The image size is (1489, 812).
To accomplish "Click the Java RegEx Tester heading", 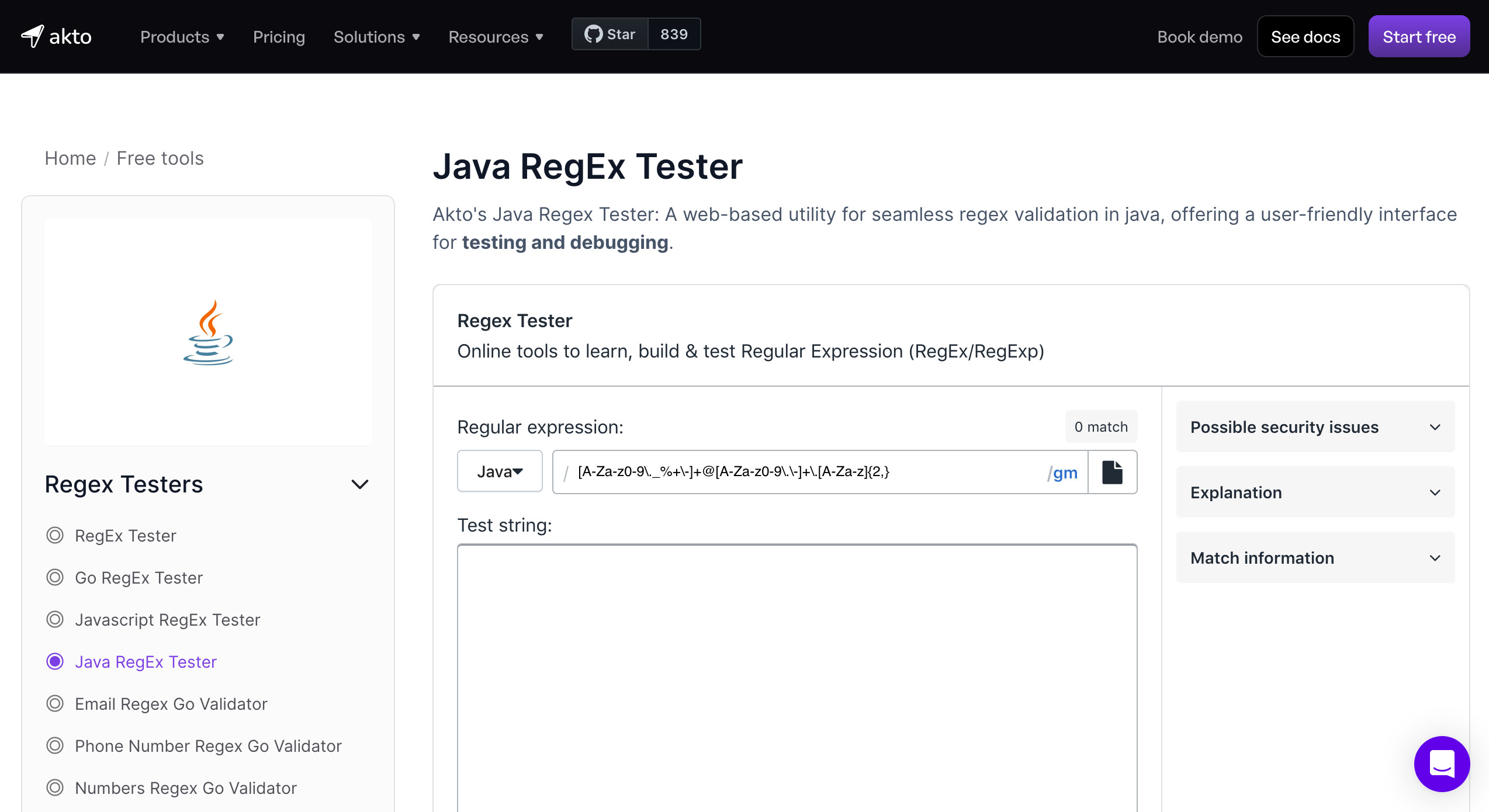I will [588, 166].
